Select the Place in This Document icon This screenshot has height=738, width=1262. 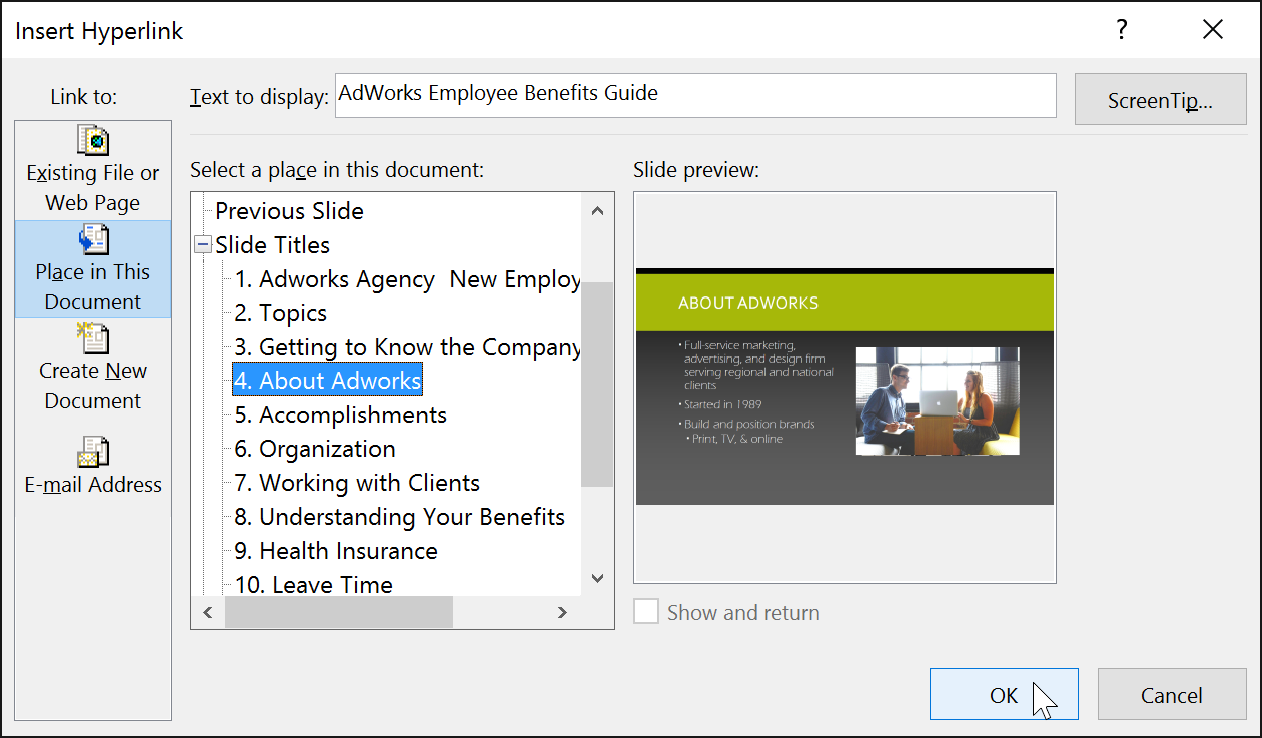pyautogui.click(x=93, y=240)
